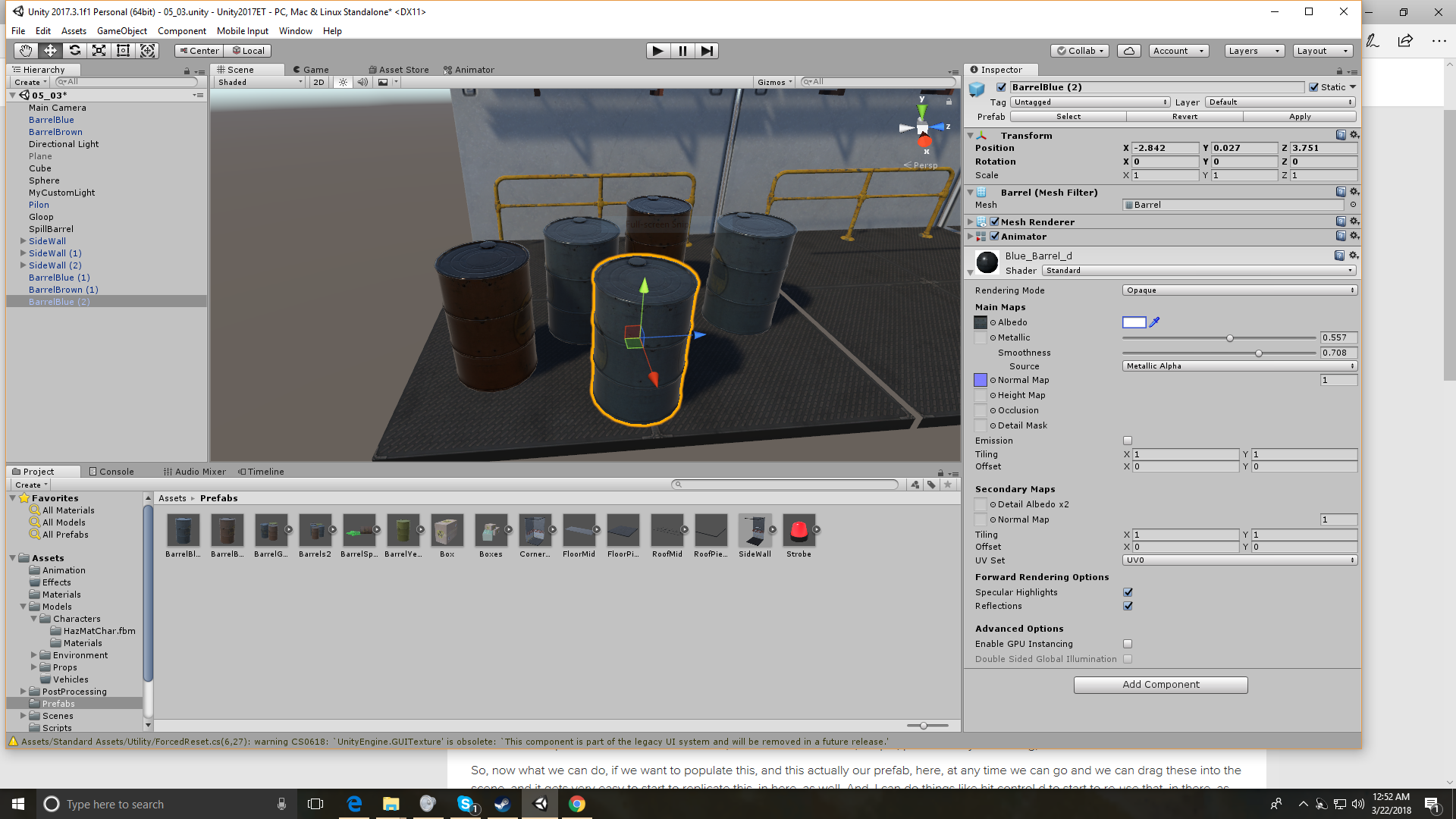
Task: Open Mesh Renderer gear settings
Action: point(1354,221)
